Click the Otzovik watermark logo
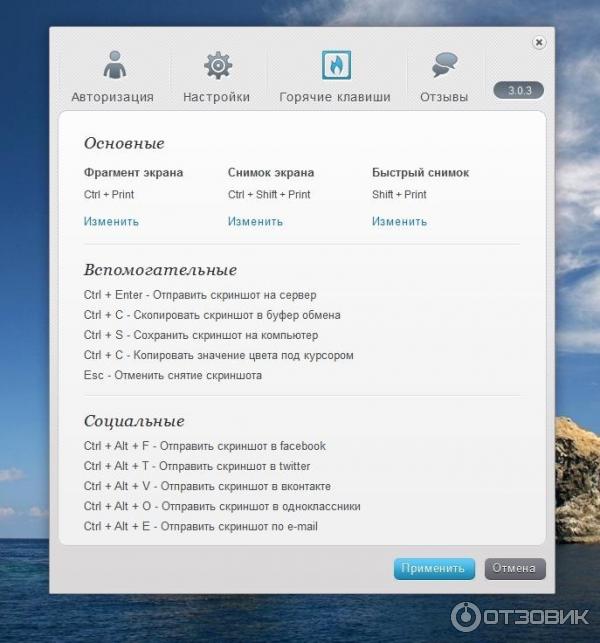The width and height of the screenshot is (600, 643). [522, 615]
